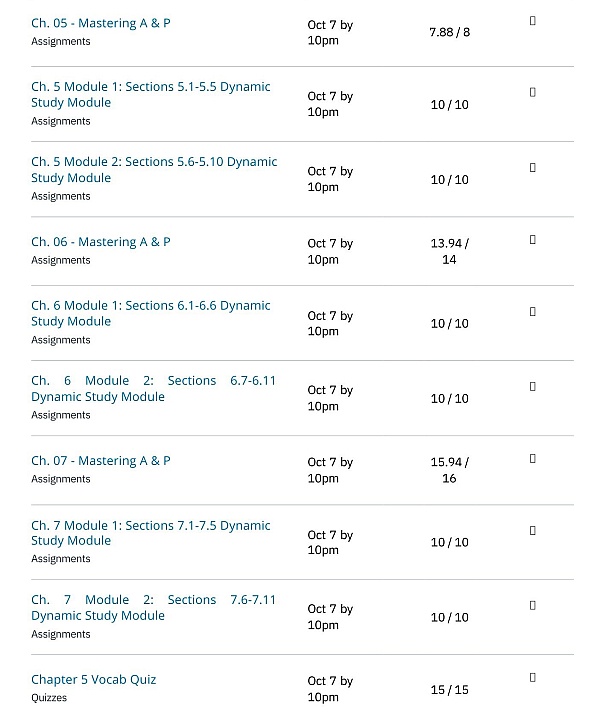600x717 pixels.
Task: Click status icon in Ch. 05 Mastering row
Action: 533,21
